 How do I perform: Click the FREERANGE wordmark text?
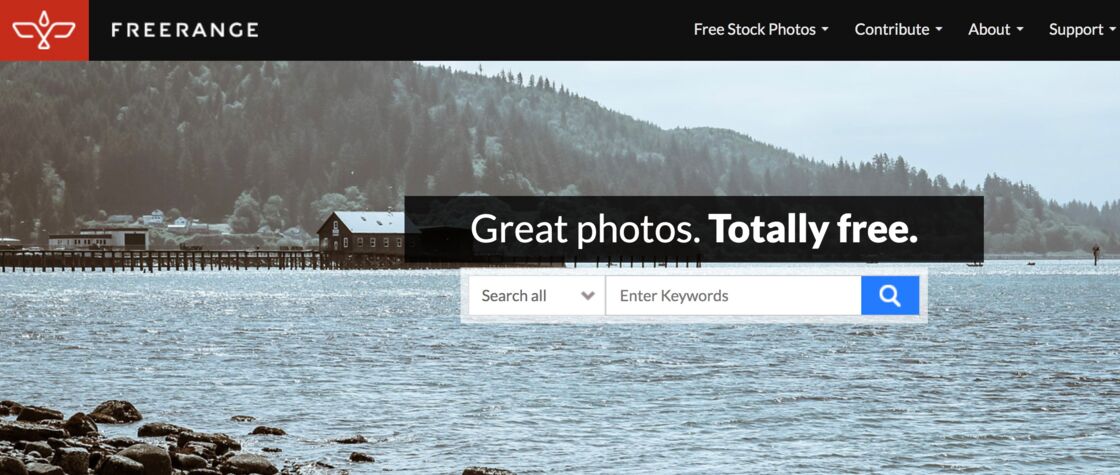[x=185, y=30]
